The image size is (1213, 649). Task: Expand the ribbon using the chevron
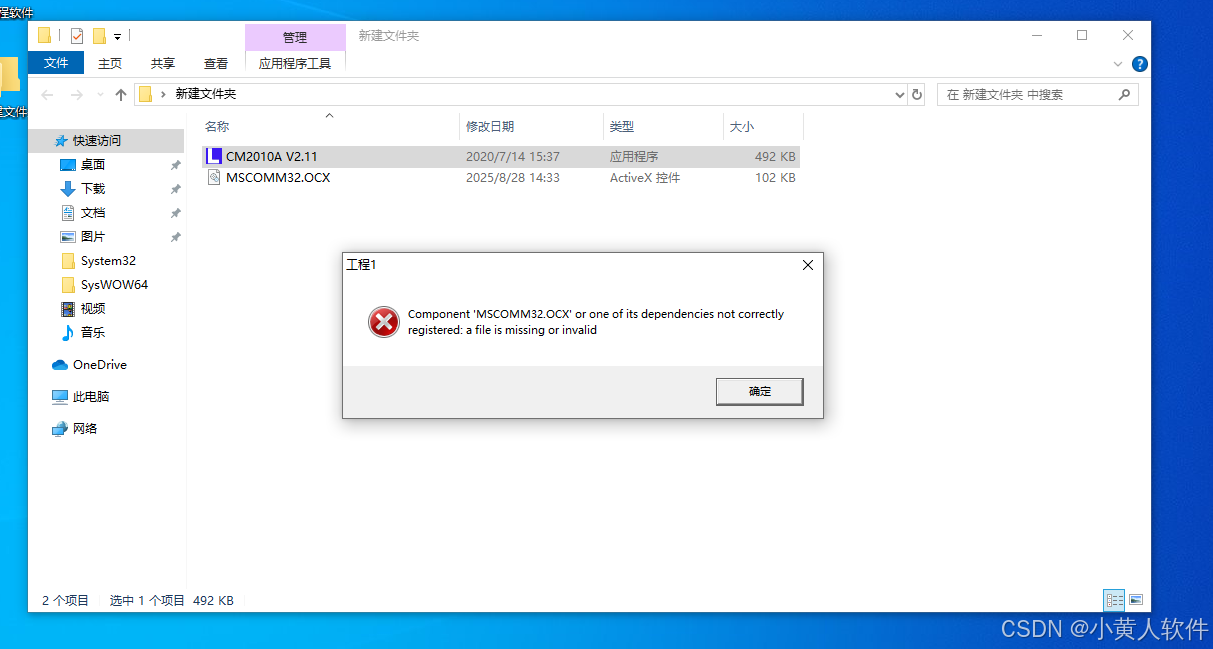(x=1118, y=64)
